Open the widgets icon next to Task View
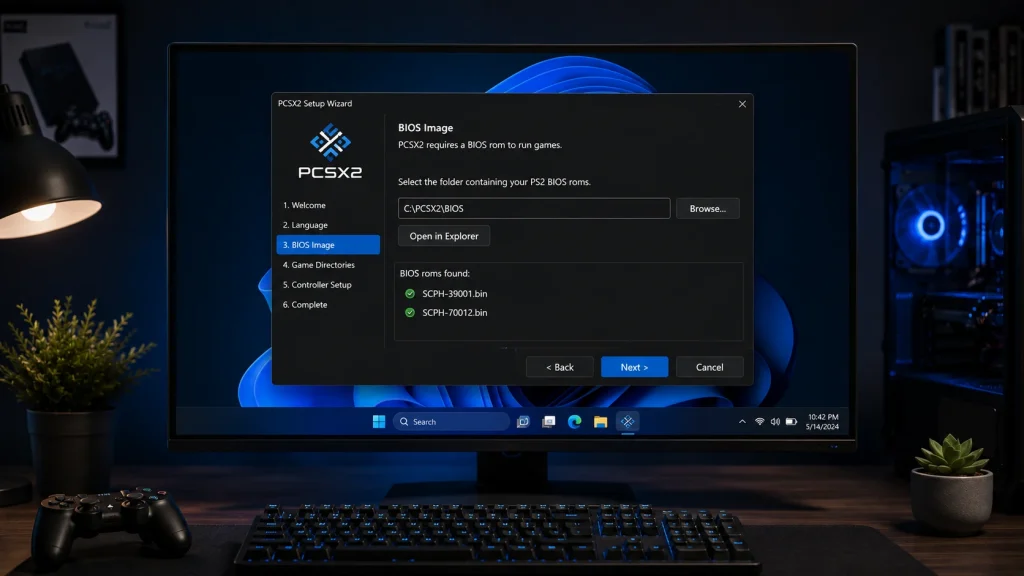Viewport: 1024px width, 576px height. click(x=549, y=422)
